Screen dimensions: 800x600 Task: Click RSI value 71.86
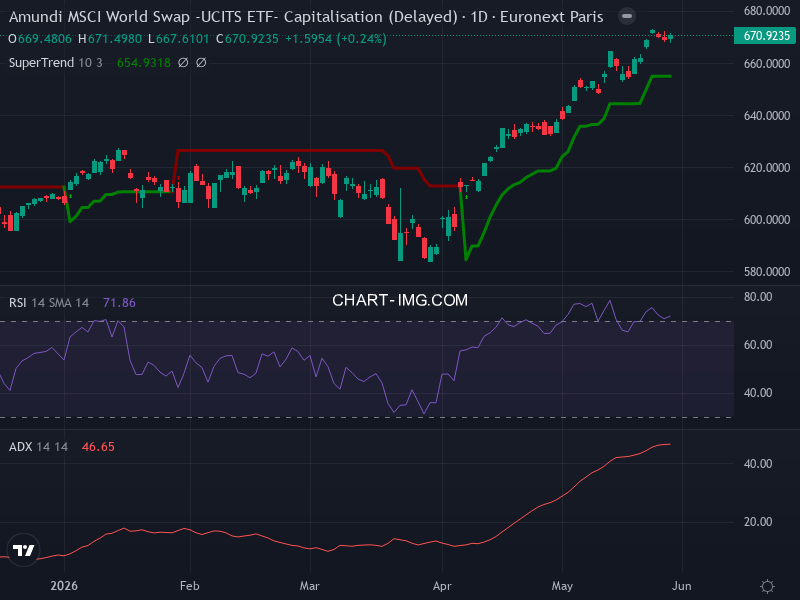[x=119, y=303]
